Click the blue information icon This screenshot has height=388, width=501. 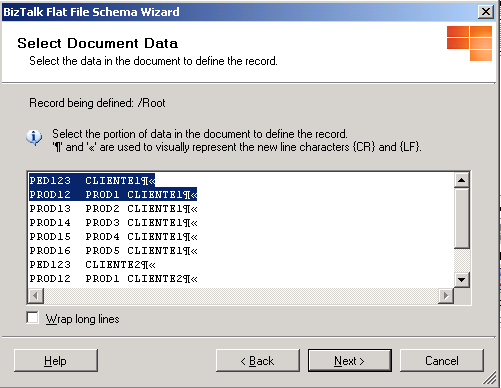click(34, 137)
